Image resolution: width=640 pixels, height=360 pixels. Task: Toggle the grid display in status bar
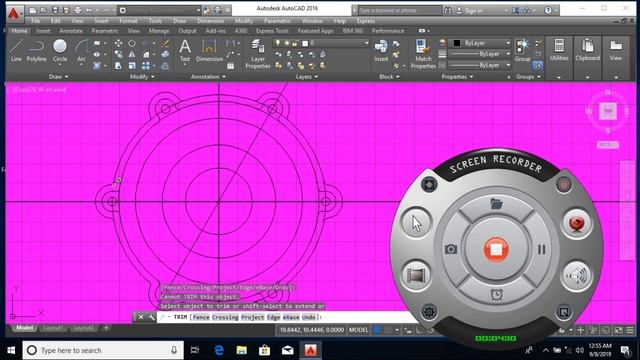pyautogui.click(x=377, y=330)
